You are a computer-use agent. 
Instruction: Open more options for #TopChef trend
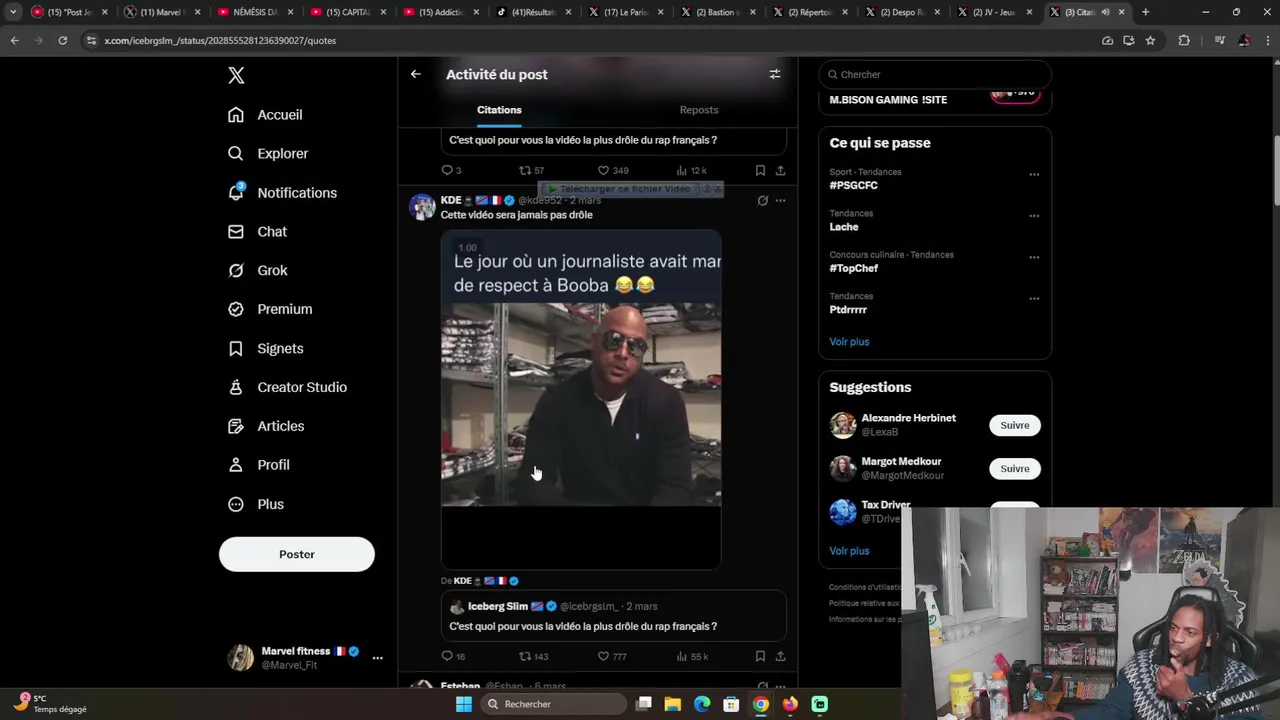pyautogui.click(x=1034, y=257)
